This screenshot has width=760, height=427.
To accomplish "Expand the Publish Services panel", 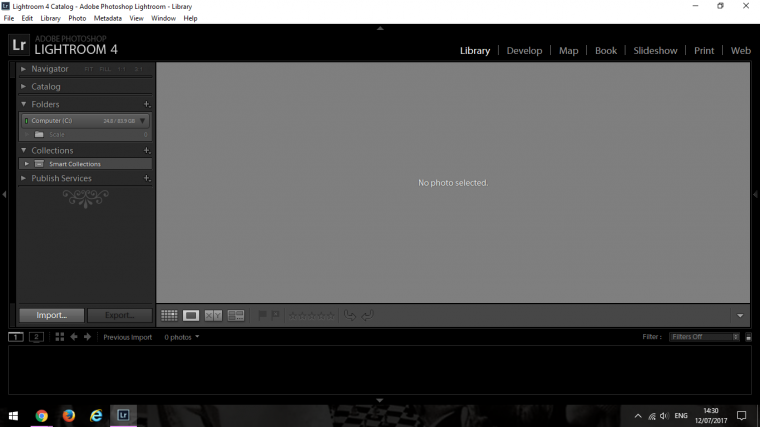I will click(23, 178).
